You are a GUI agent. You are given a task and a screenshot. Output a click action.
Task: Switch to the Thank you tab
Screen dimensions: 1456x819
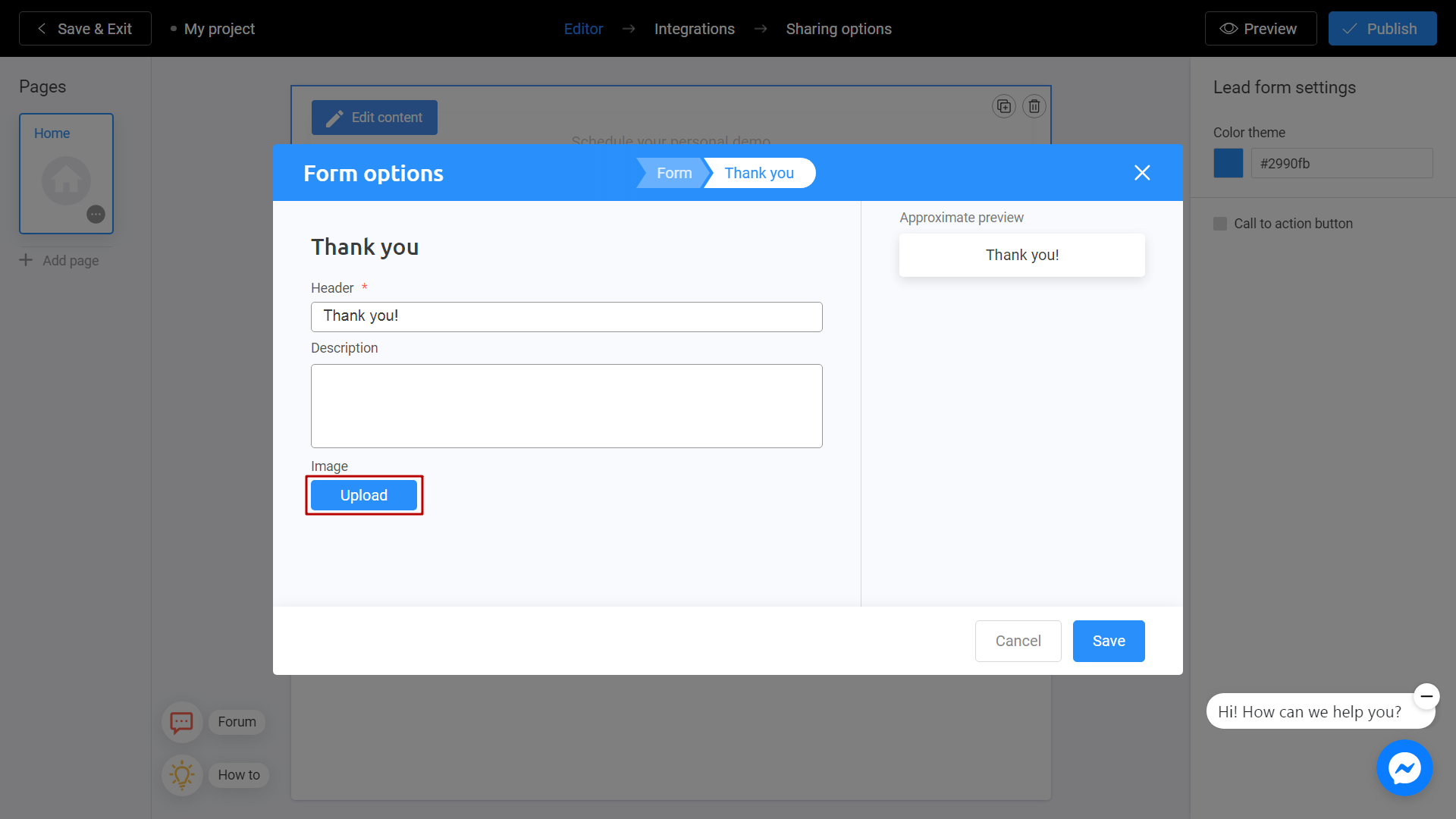[760, 173]
